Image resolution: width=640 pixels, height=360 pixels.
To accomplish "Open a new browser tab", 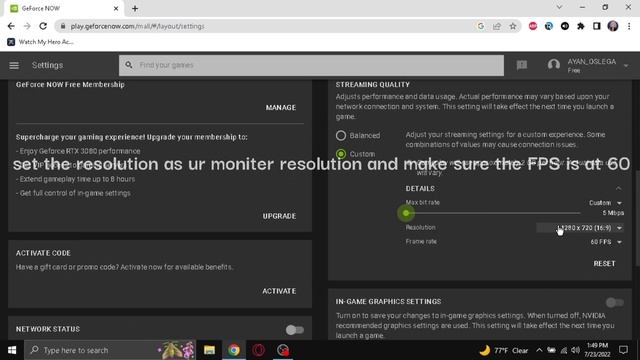I will click(x=135, y=8).
